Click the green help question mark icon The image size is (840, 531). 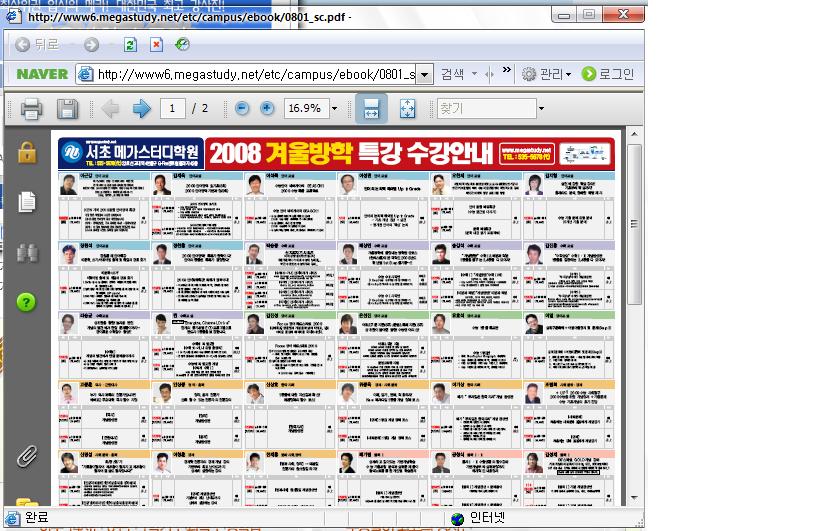point(26,302)
